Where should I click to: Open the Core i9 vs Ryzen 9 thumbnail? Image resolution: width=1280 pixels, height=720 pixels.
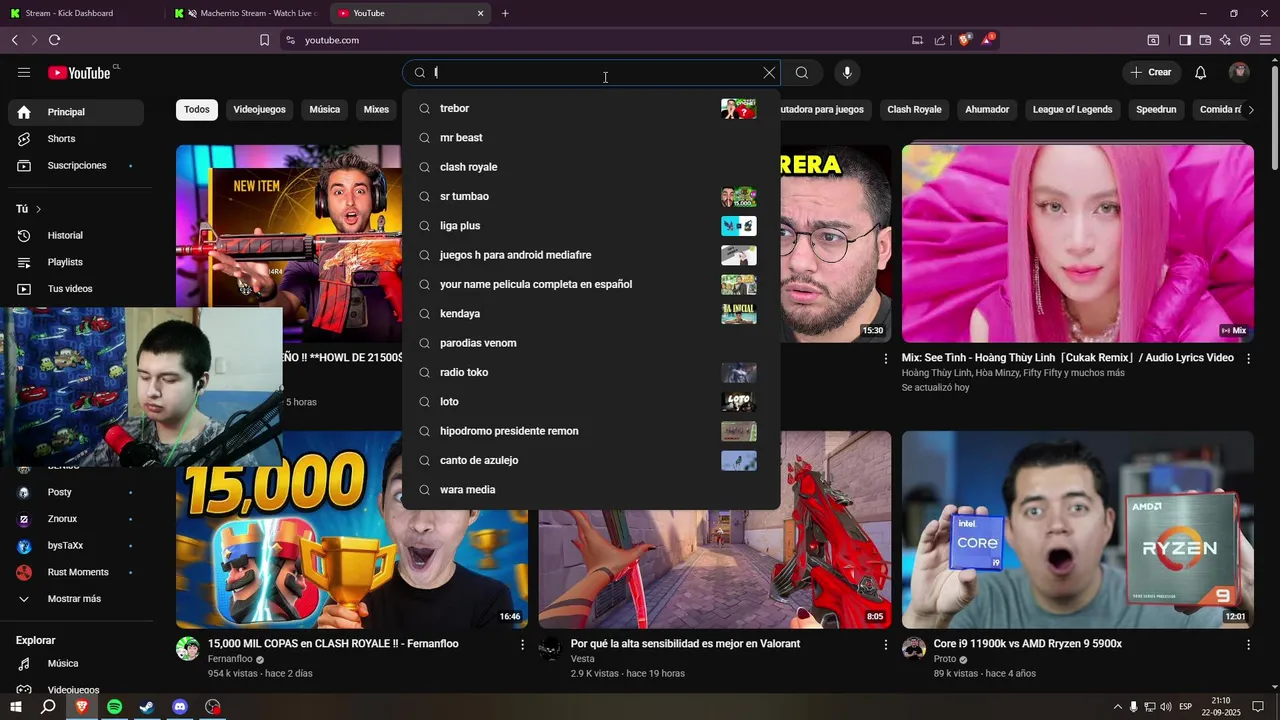coord(1078,530)
